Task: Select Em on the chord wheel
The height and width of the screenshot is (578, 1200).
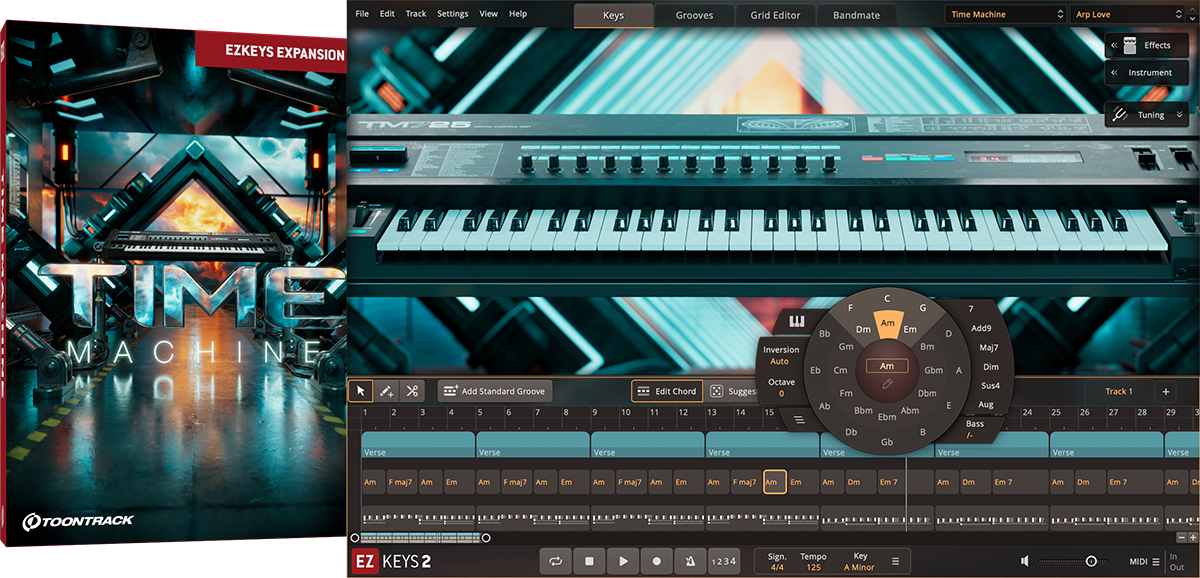Action: click(x=910, y=329)
